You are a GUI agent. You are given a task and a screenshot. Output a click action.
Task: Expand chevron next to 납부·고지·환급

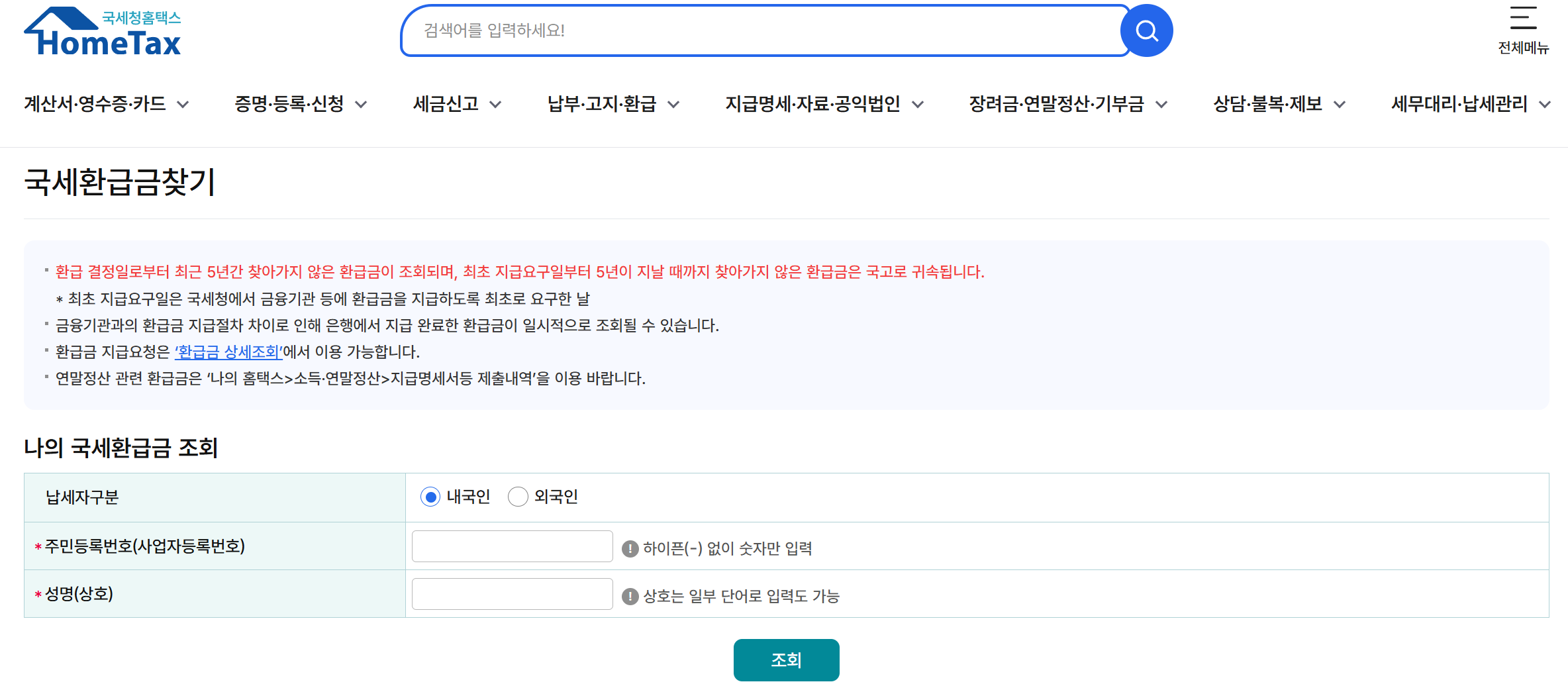coord(673,104)
